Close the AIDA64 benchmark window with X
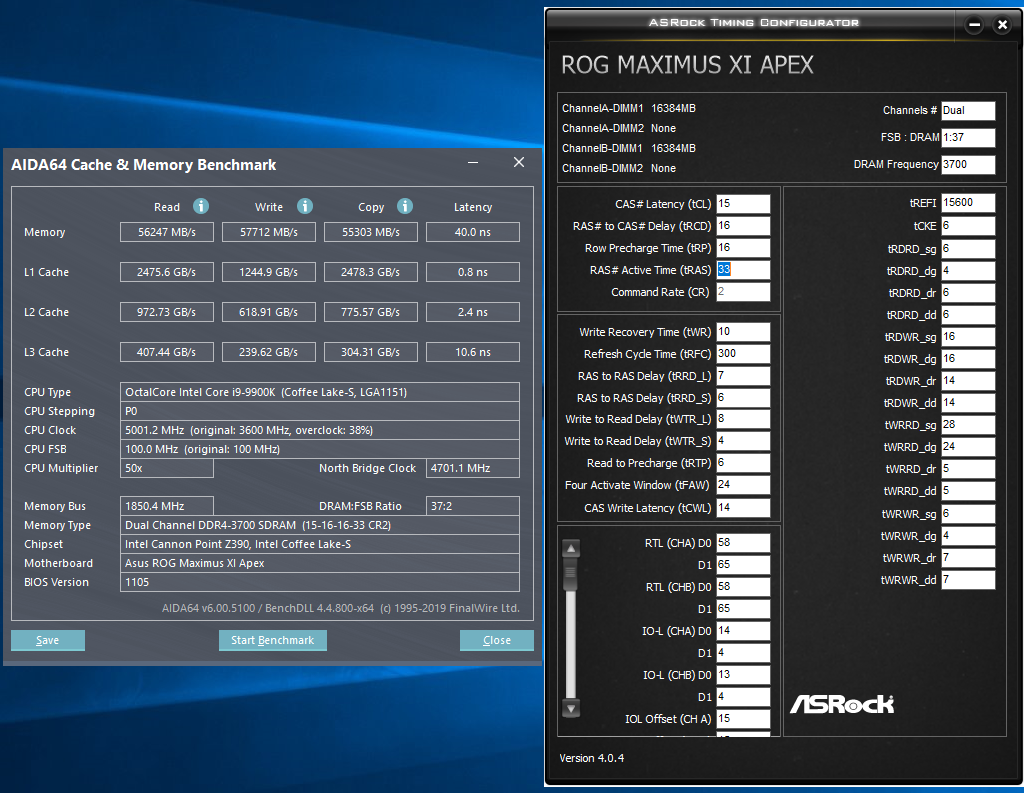 (x=519, y=162)
